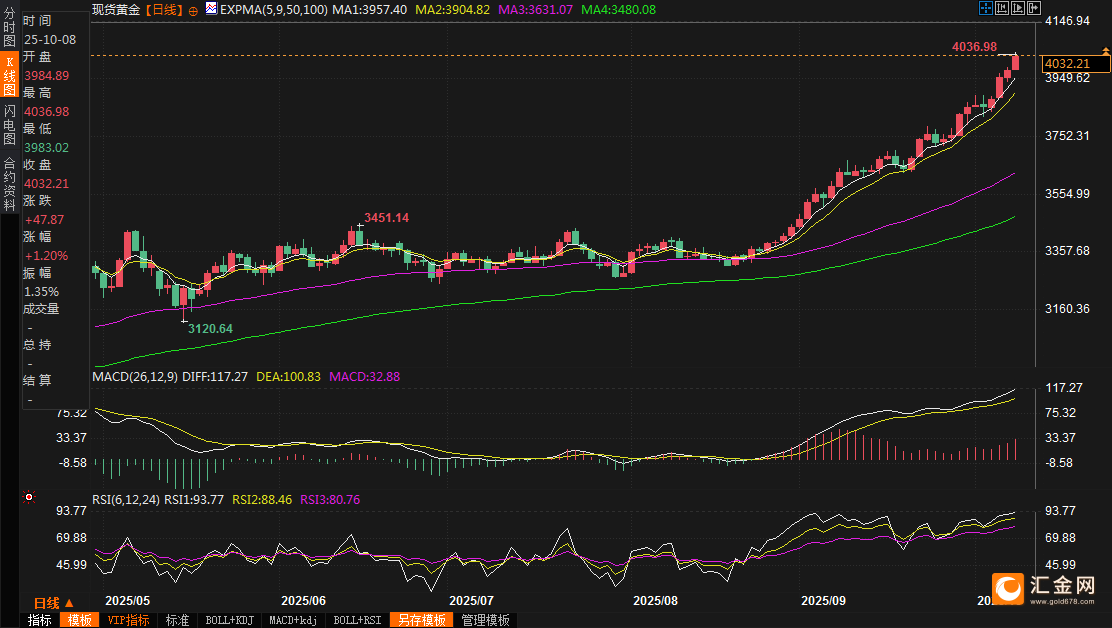The image size is (1112, 628).
Task: Click the rightmost chart toolbar icon with the right arrow
Action: coord(1034,8)
